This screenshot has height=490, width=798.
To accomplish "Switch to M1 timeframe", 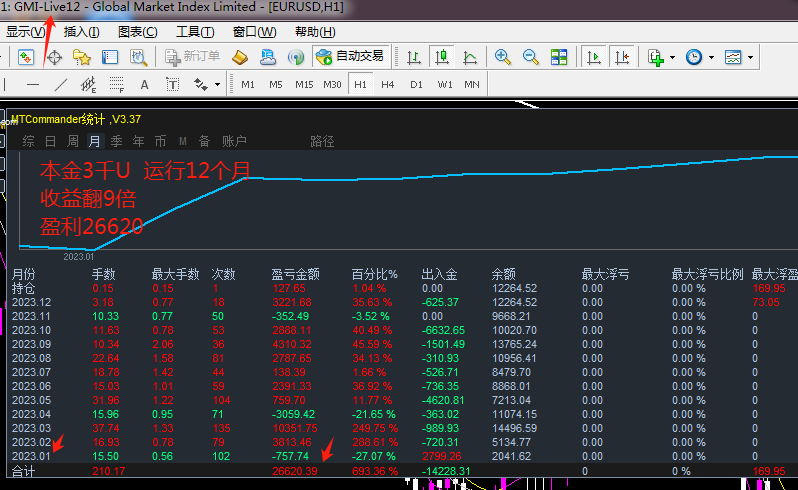I will (248, 84).
